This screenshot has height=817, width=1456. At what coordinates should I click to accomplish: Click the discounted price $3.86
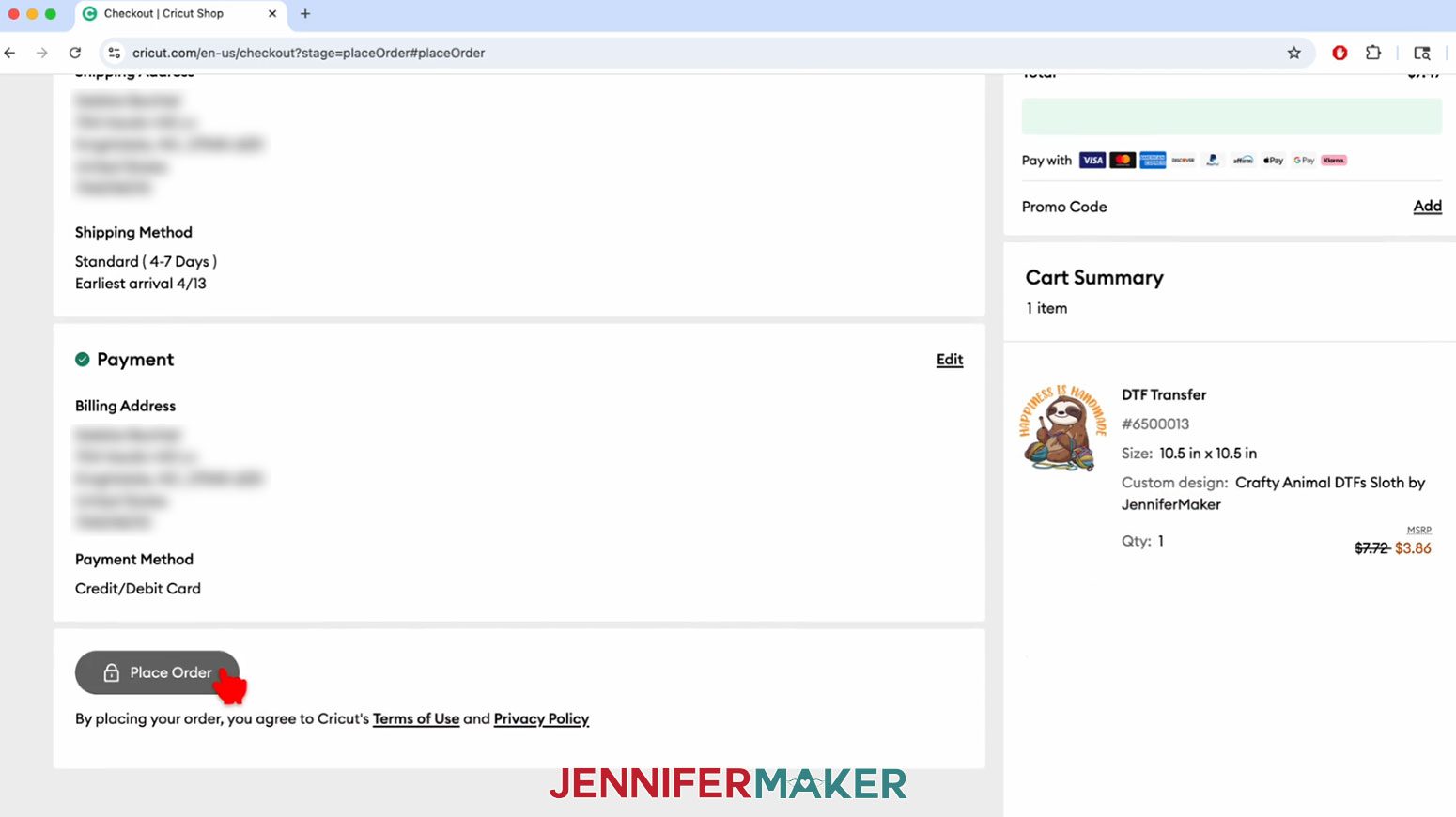coord(1413,548)
